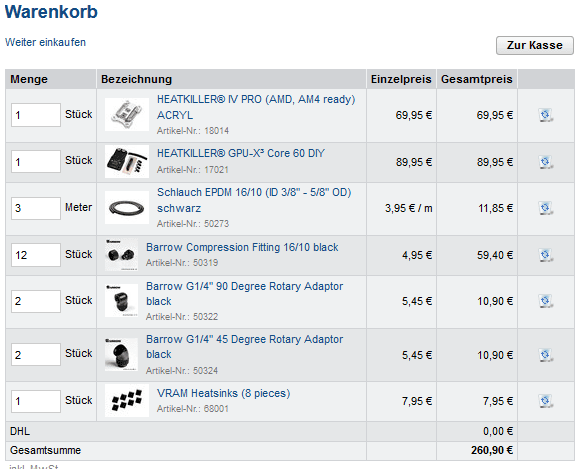Click the VRAM Heatsinks row's update icon
The image size is (586, 469).
545,401
